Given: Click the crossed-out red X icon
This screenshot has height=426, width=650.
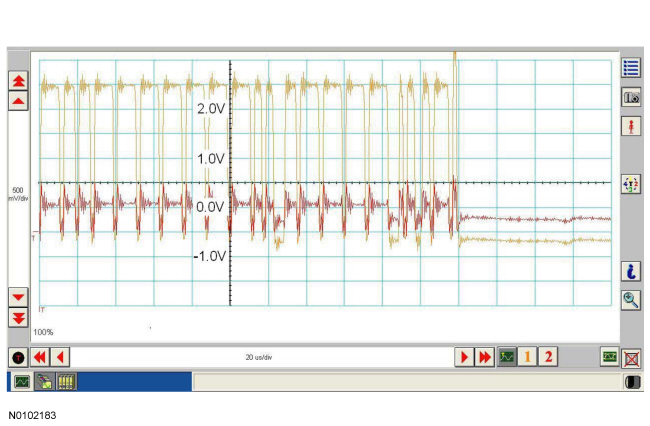Looking at the screenshot, I should (x=632, y=357).
